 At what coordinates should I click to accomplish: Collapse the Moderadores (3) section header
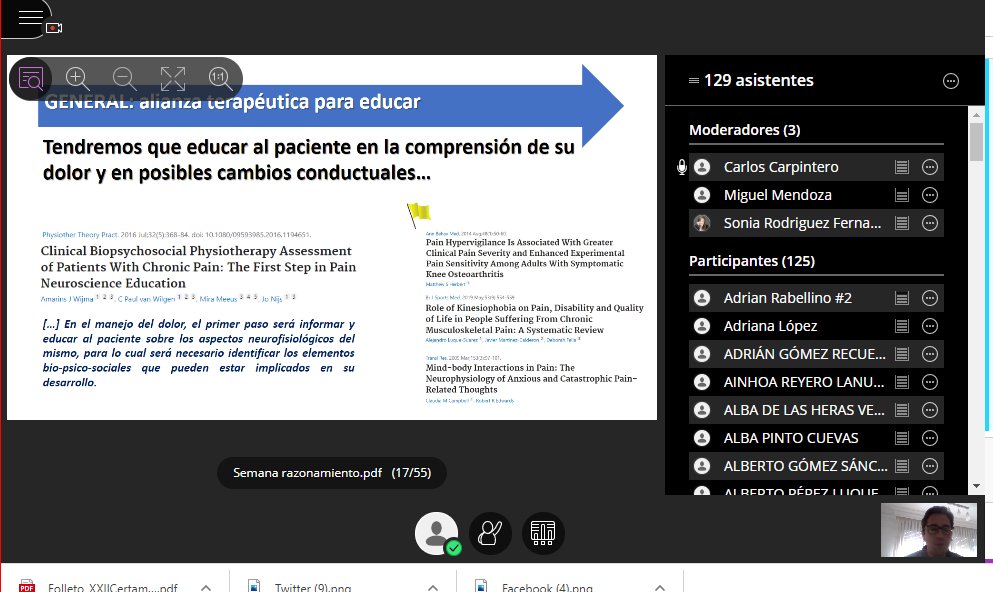coord(745,130)
